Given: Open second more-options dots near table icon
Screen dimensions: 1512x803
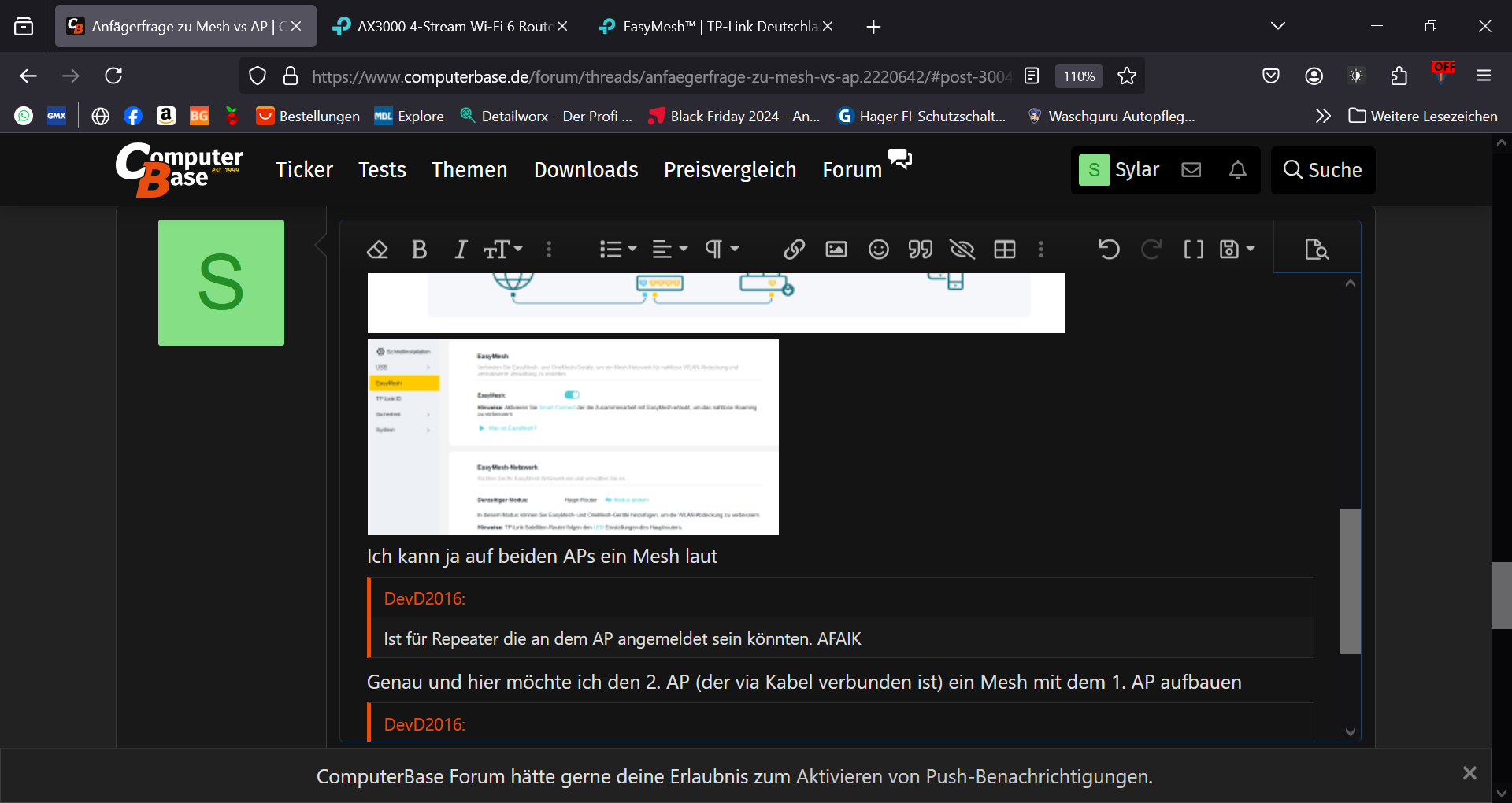Looking at the screenshot, I should pyautogui.click(x=1041, y=250).
